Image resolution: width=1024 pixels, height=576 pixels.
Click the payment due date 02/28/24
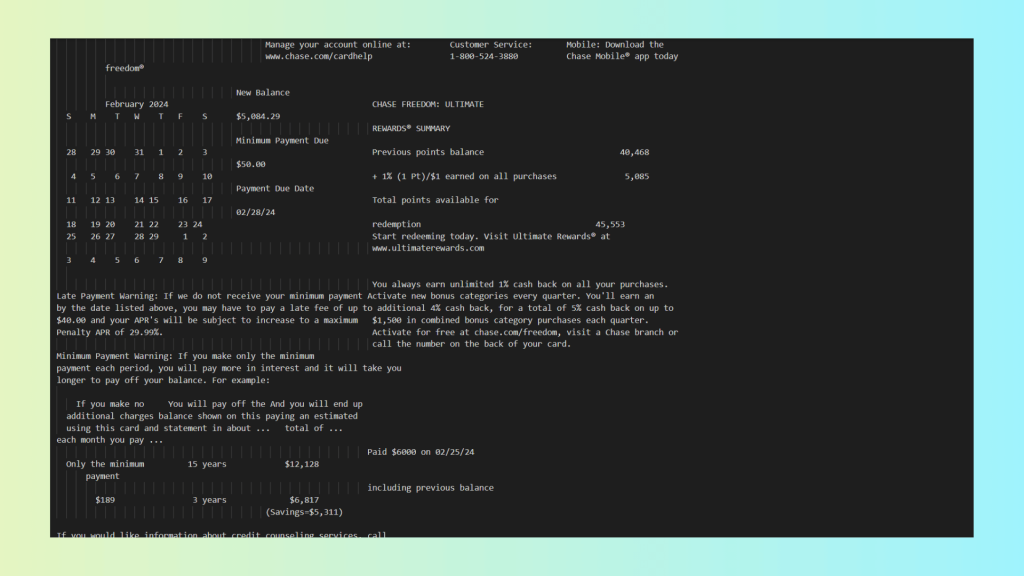[x=256, y=212]
